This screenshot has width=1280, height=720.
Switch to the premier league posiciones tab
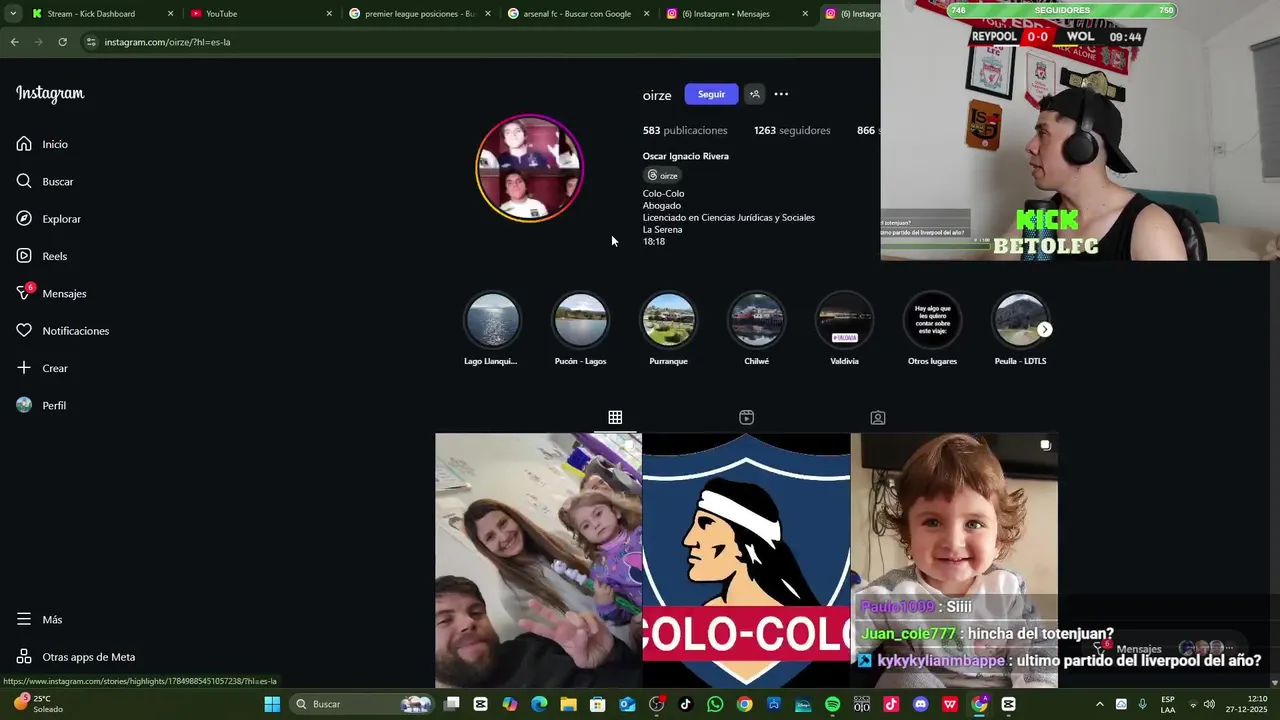point(419,14)
